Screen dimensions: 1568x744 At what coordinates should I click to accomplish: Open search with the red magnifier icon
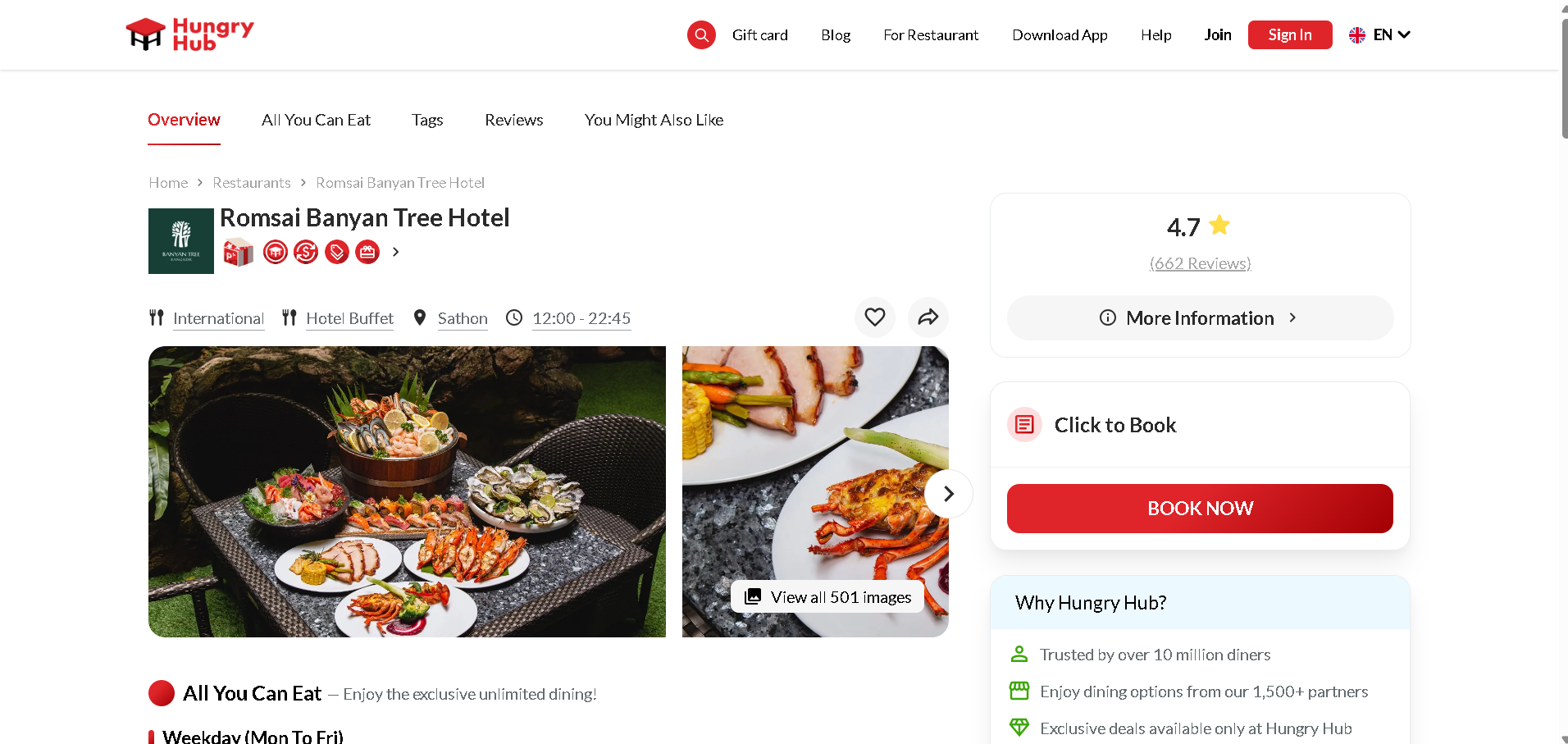click(701, 34)
